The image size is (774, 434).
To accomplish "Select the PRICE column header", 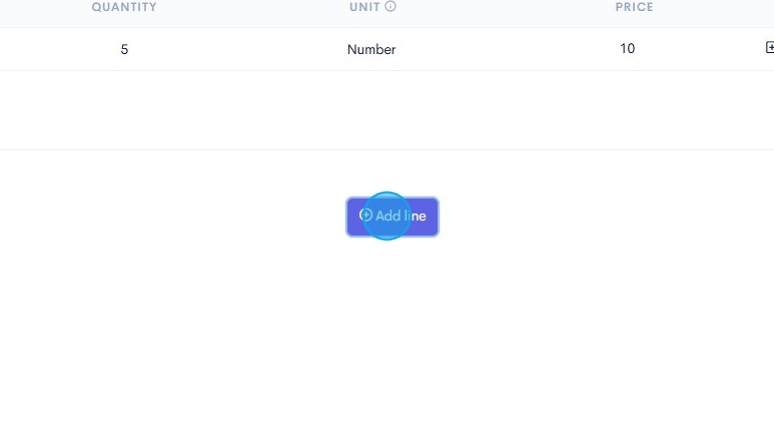I will pyautogui.click(x=634, y=7).
